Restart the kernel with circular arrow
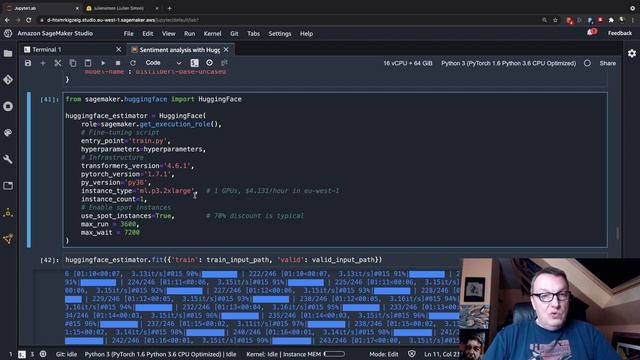Screen dimensions: 640x360 point(133,63)
